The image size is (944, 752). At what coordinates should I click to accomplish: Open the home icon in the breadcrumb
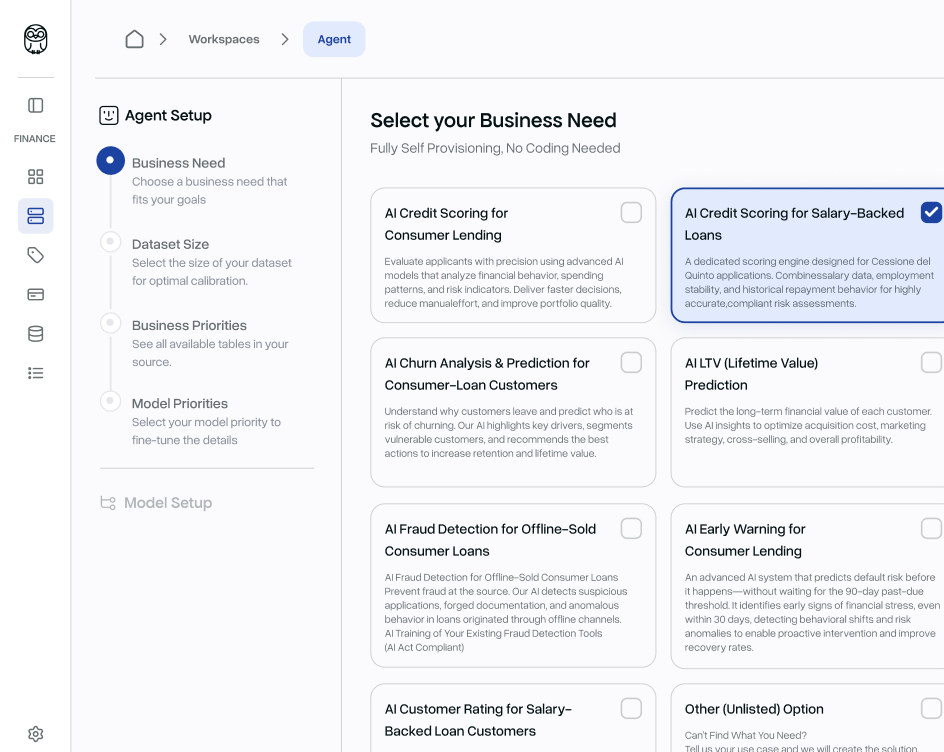[135, 39]
